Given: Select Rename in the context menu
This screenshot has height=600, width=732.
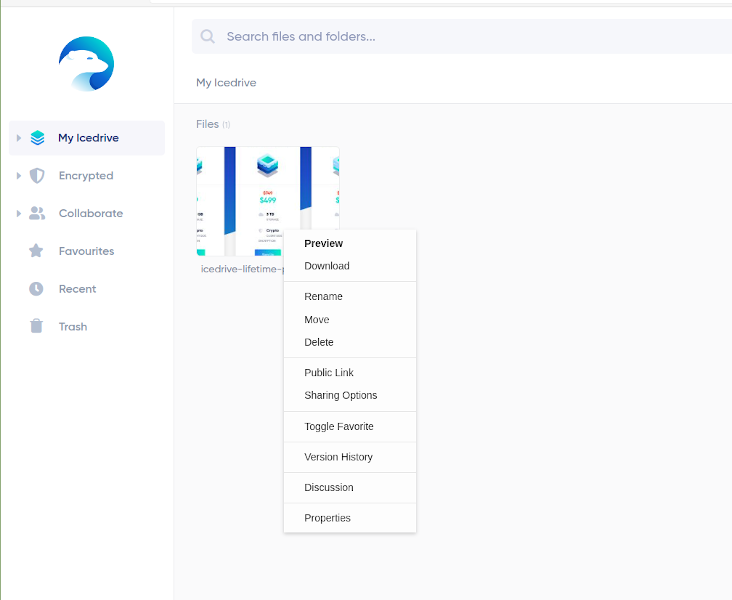Looking at the screenshot, I should tap(323, 297).
